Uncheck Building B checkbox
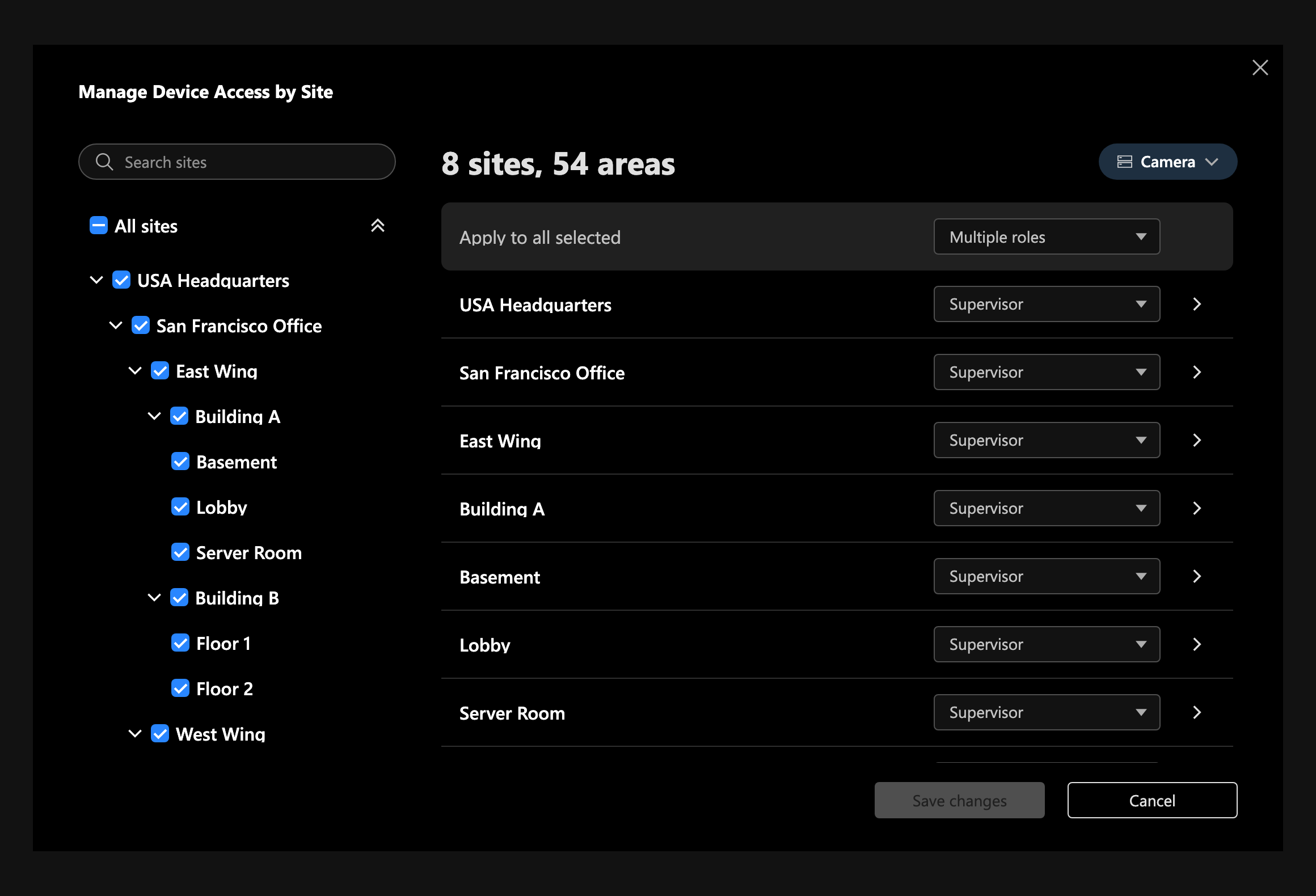This screenshot has width=1316, height=896. tap(179, 598)
